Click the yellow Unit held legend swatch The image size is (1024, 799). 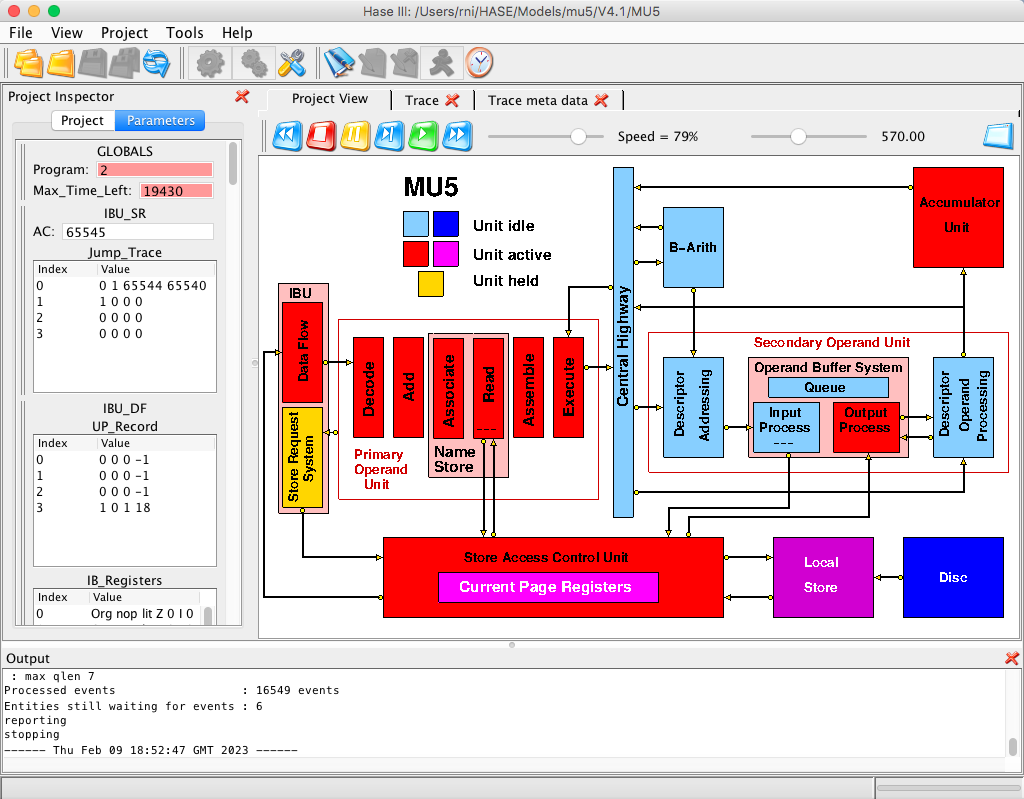click(431, 284)
